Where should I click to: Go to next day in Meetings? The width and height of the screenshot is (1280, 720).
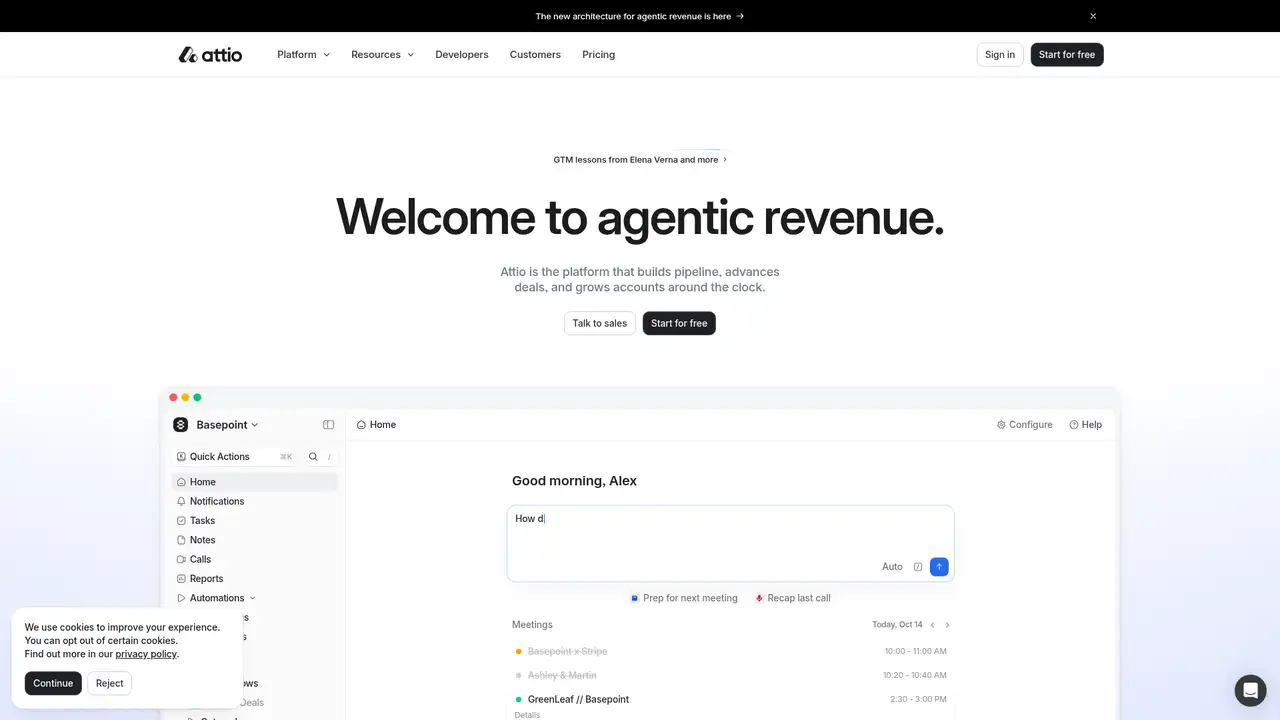tap(948, 625)
